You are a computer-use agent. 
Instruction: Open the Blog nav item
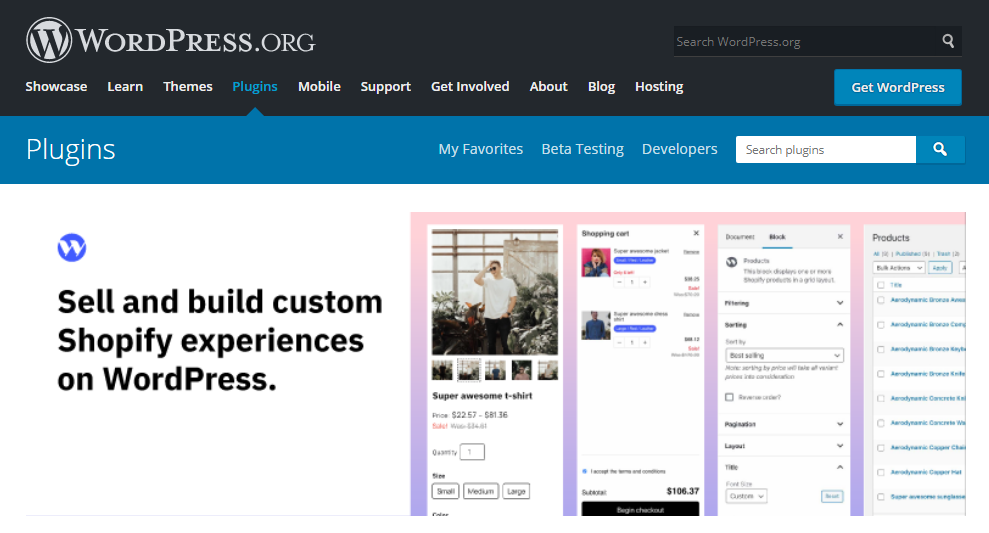coord(601,86)
